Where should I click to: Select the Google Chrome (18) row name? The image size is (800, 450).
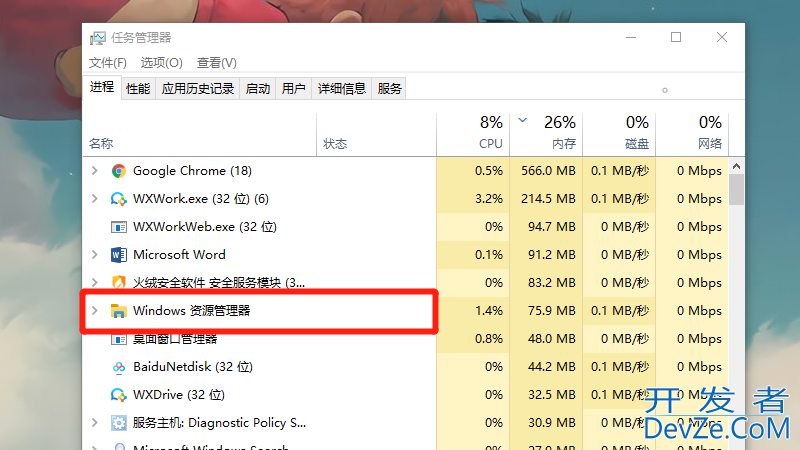click(x=192, y=171)
